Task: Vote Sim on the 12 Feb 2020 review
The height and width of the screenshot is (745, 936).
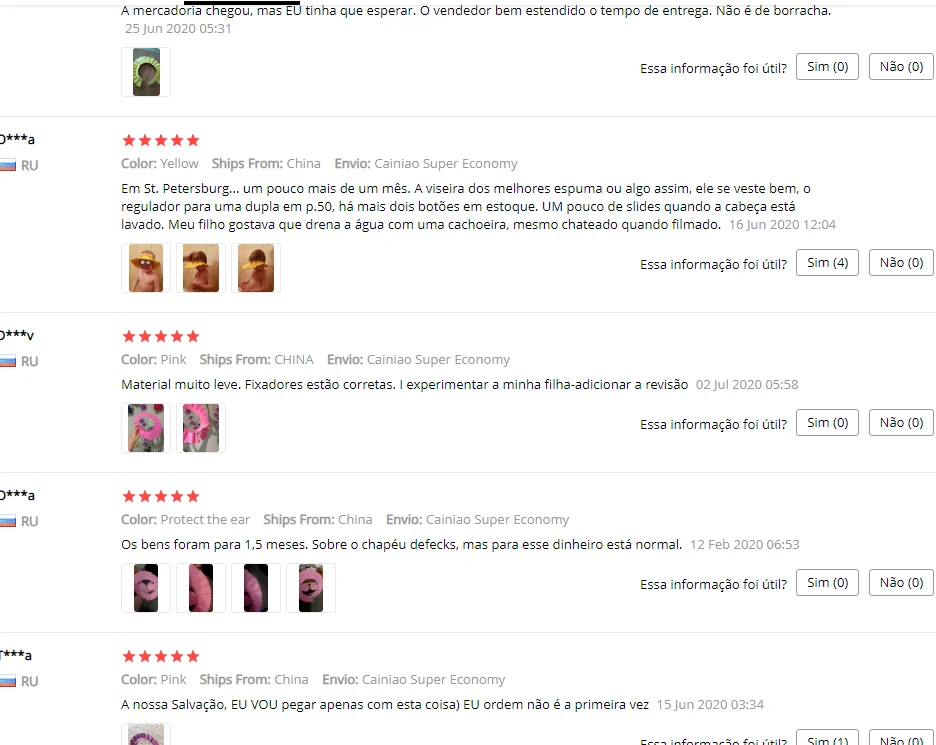Action: point(827,583)
